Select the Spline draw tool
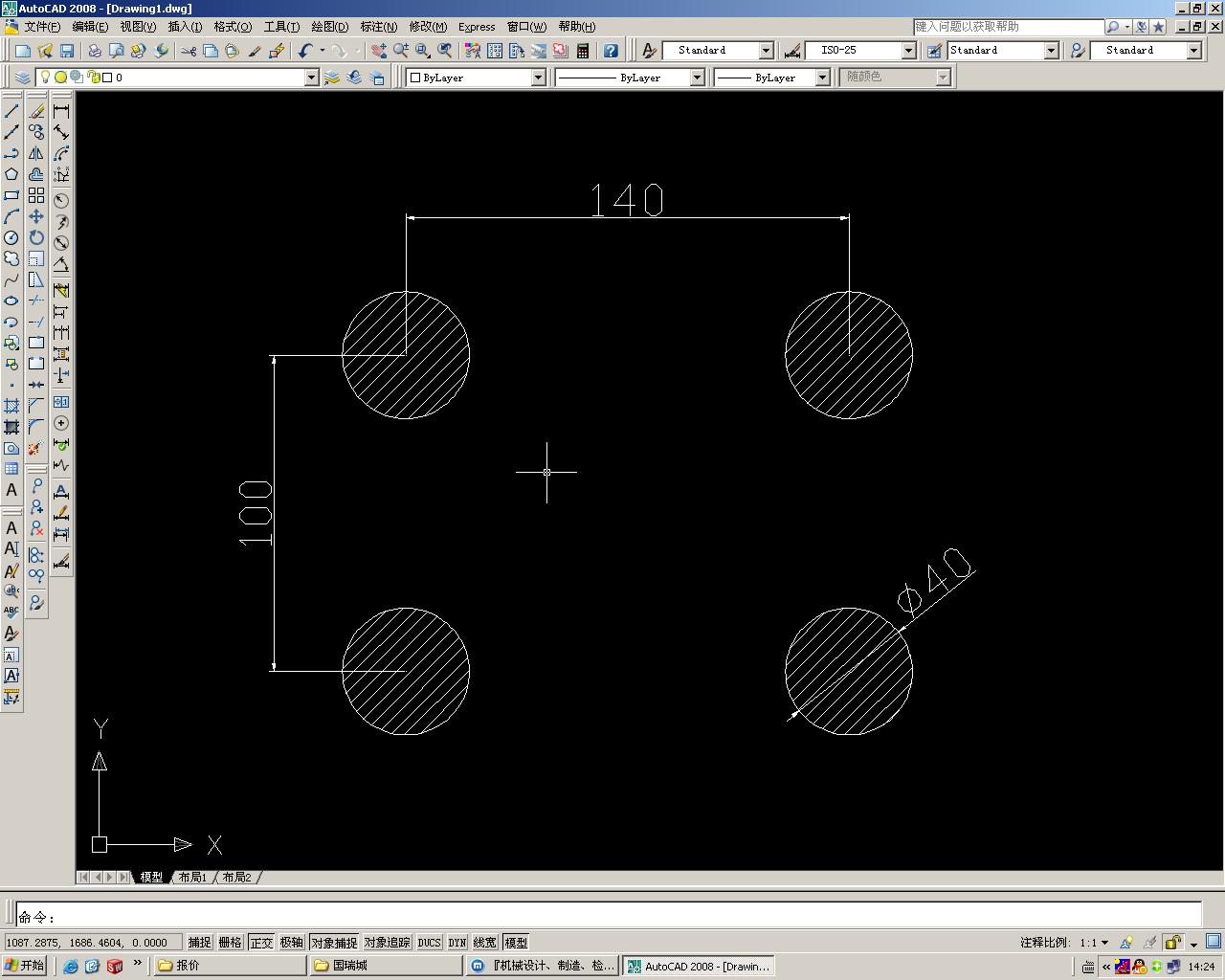 [11, 279]
